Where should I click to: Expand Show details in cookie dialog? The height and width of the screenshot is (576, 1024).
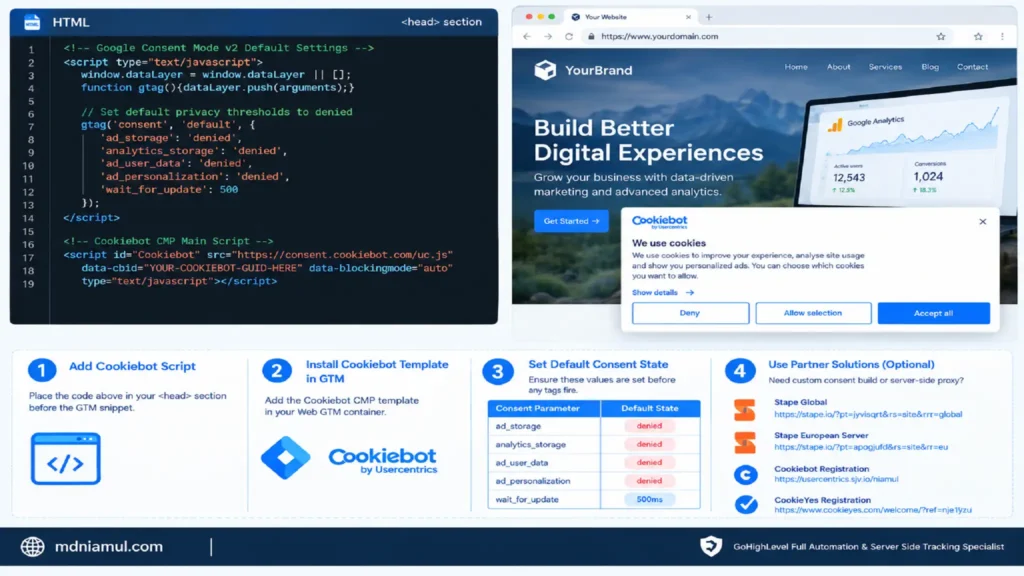coord(662,293)
